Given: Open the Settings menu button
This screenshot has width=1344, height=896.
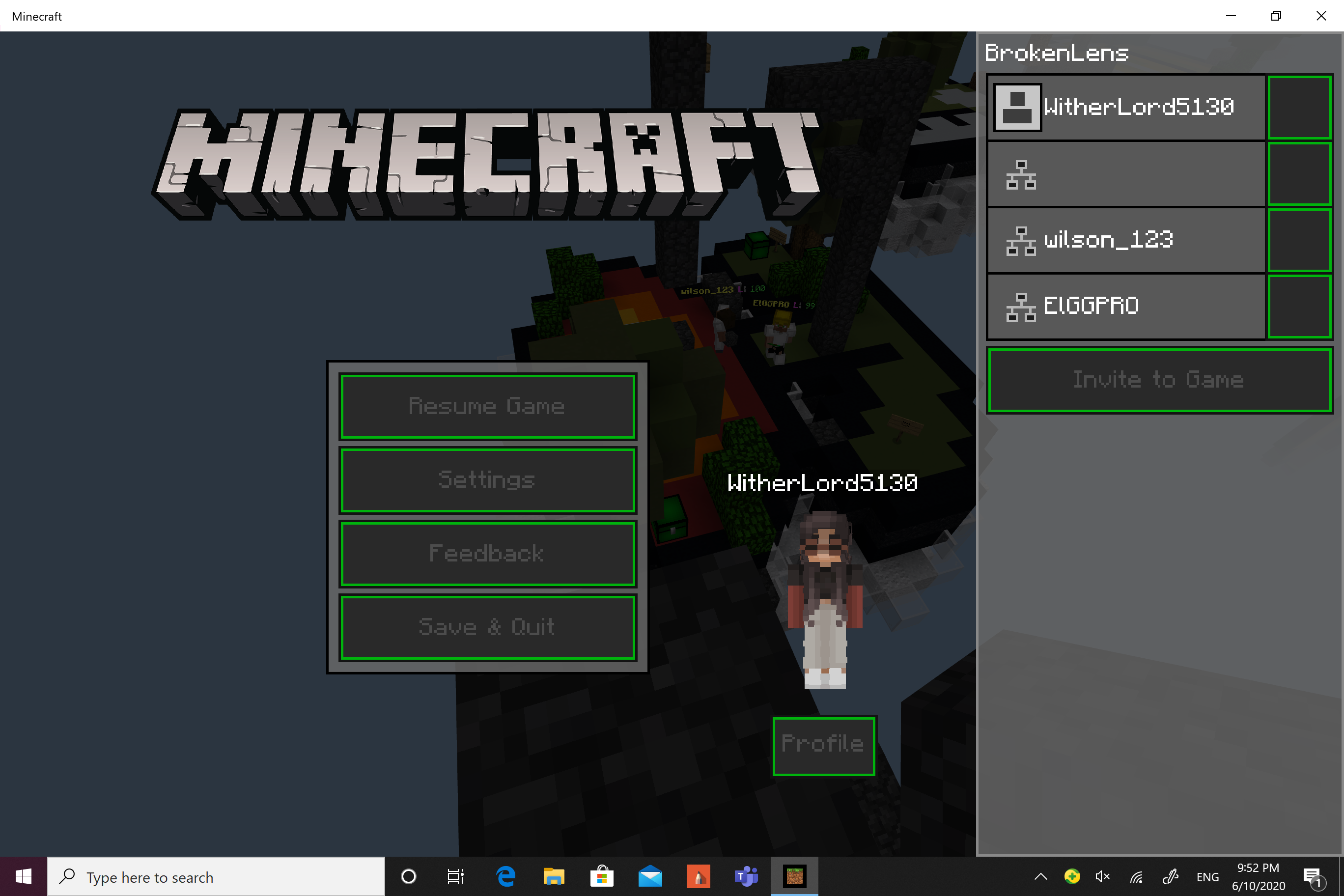Looking at the screenshot, I should 487,480.
